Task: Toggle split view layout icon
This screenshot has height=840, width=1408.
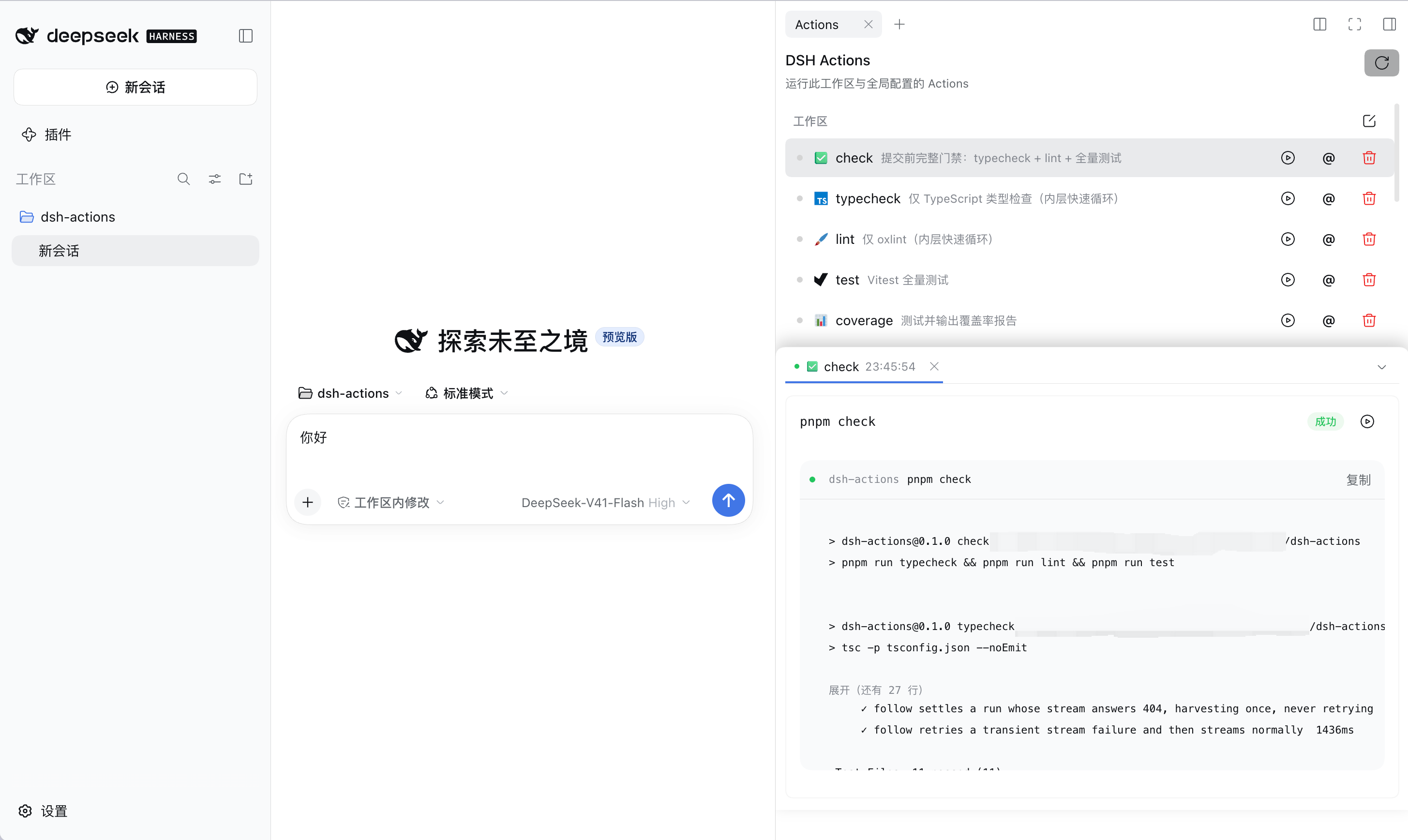Action: coord(1320,24)
